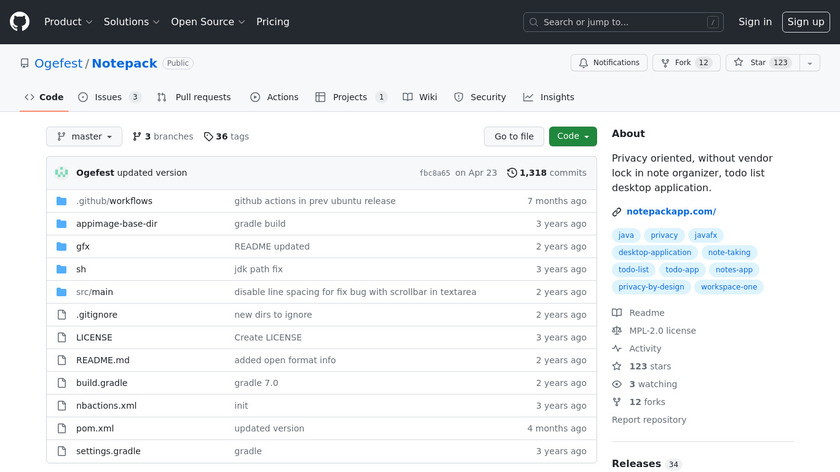Screen dimensions: 840x472
Task: Open the master branch selector
Action: pyautogui.click(x=84, y=137)
